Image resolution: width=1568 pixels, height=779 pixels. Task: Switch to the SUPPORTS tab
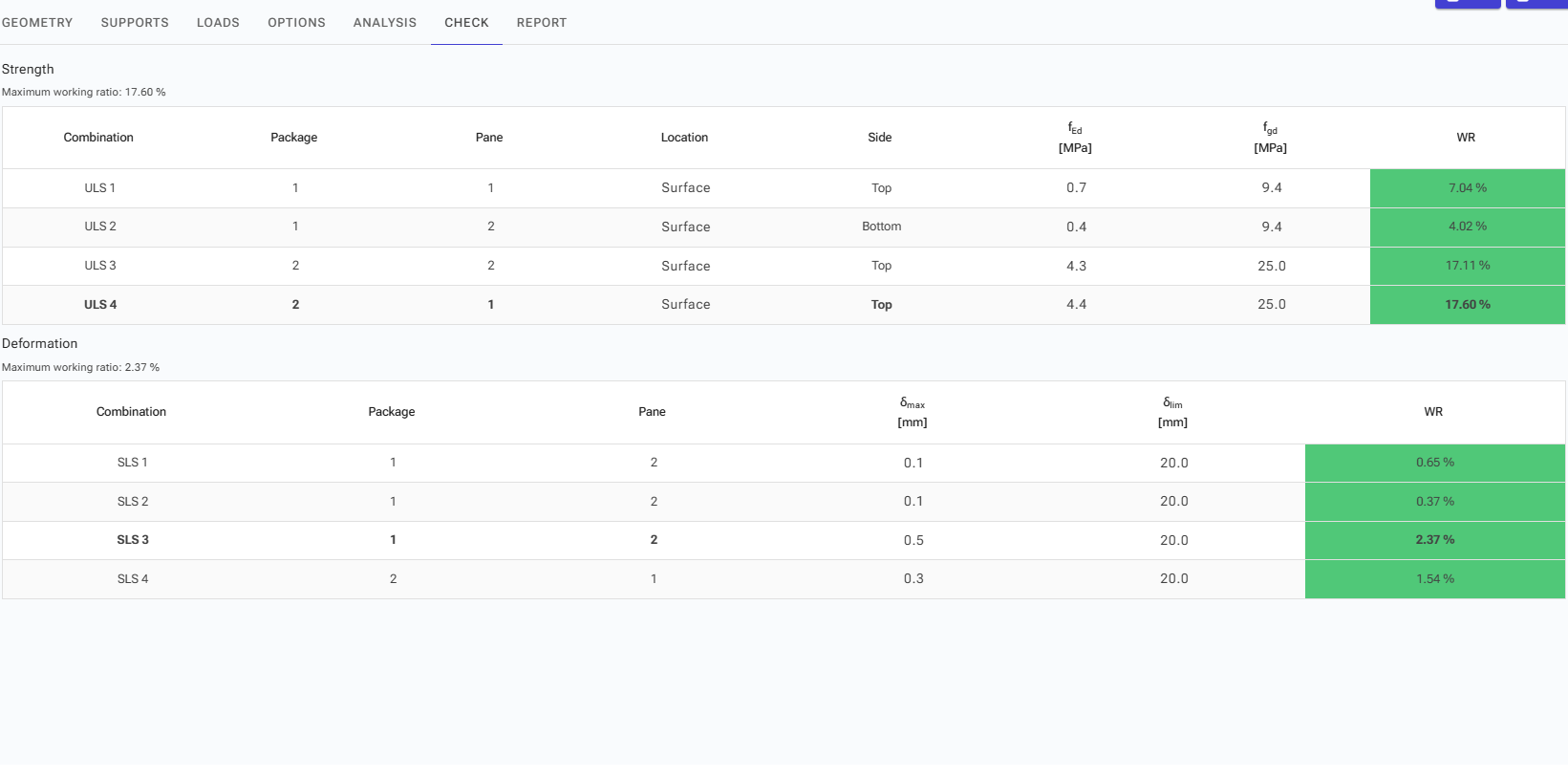135,22
